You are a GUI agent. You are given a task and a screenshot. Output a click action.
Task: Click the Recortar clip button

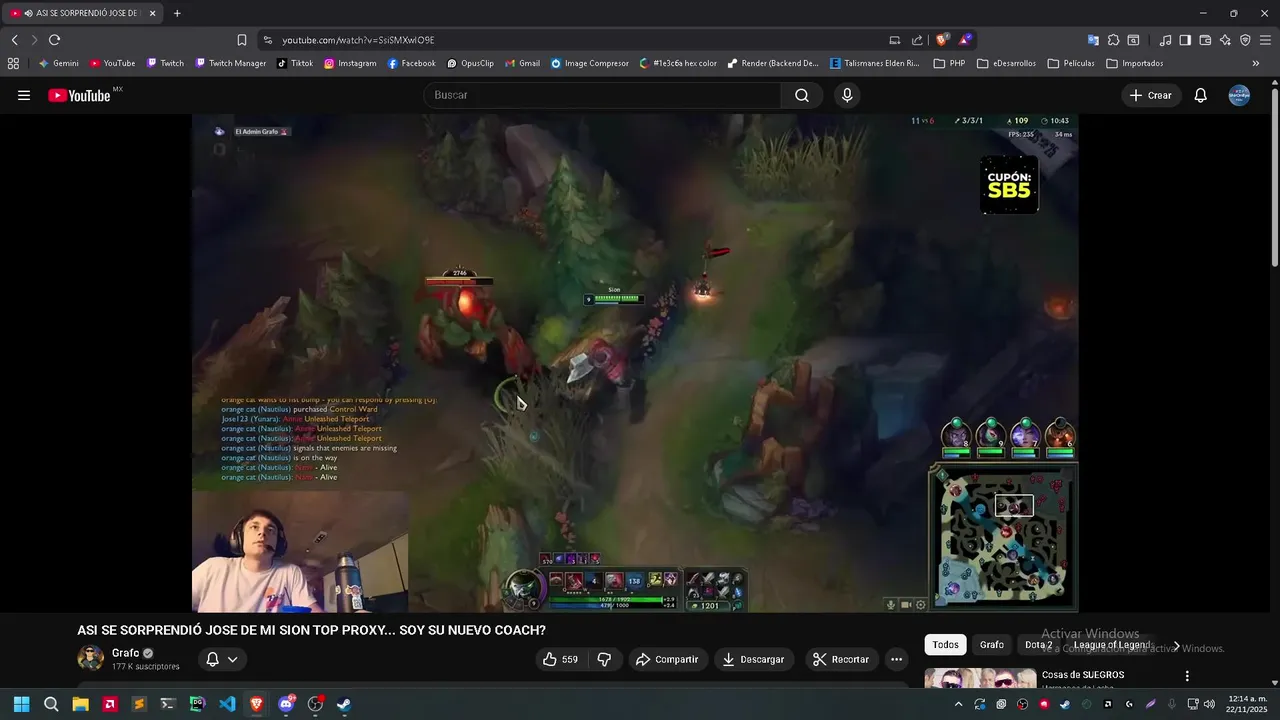click(840, 659)
